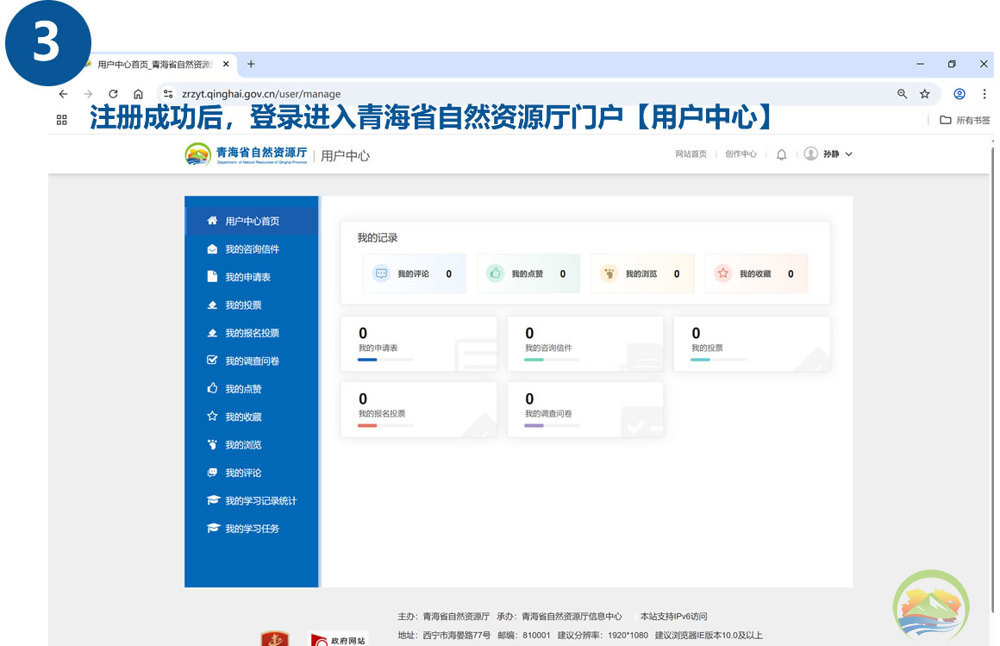Click the 政府网站 footer badge
This screenshot has width=1000, height=646.
tap(338, 639)
